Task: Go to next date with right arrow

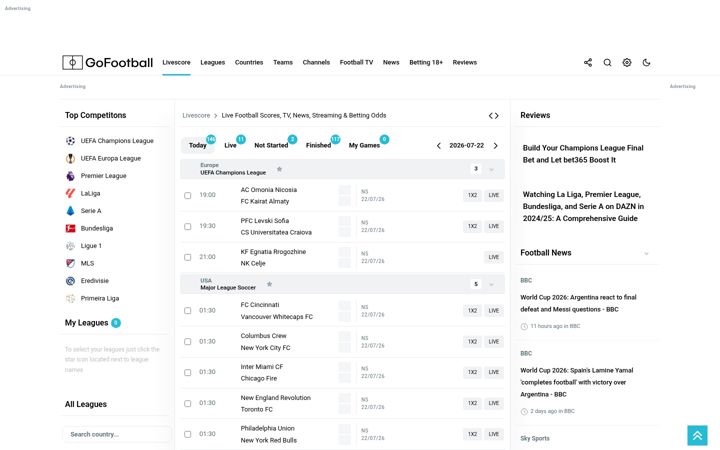Action: tap(495, 146)
